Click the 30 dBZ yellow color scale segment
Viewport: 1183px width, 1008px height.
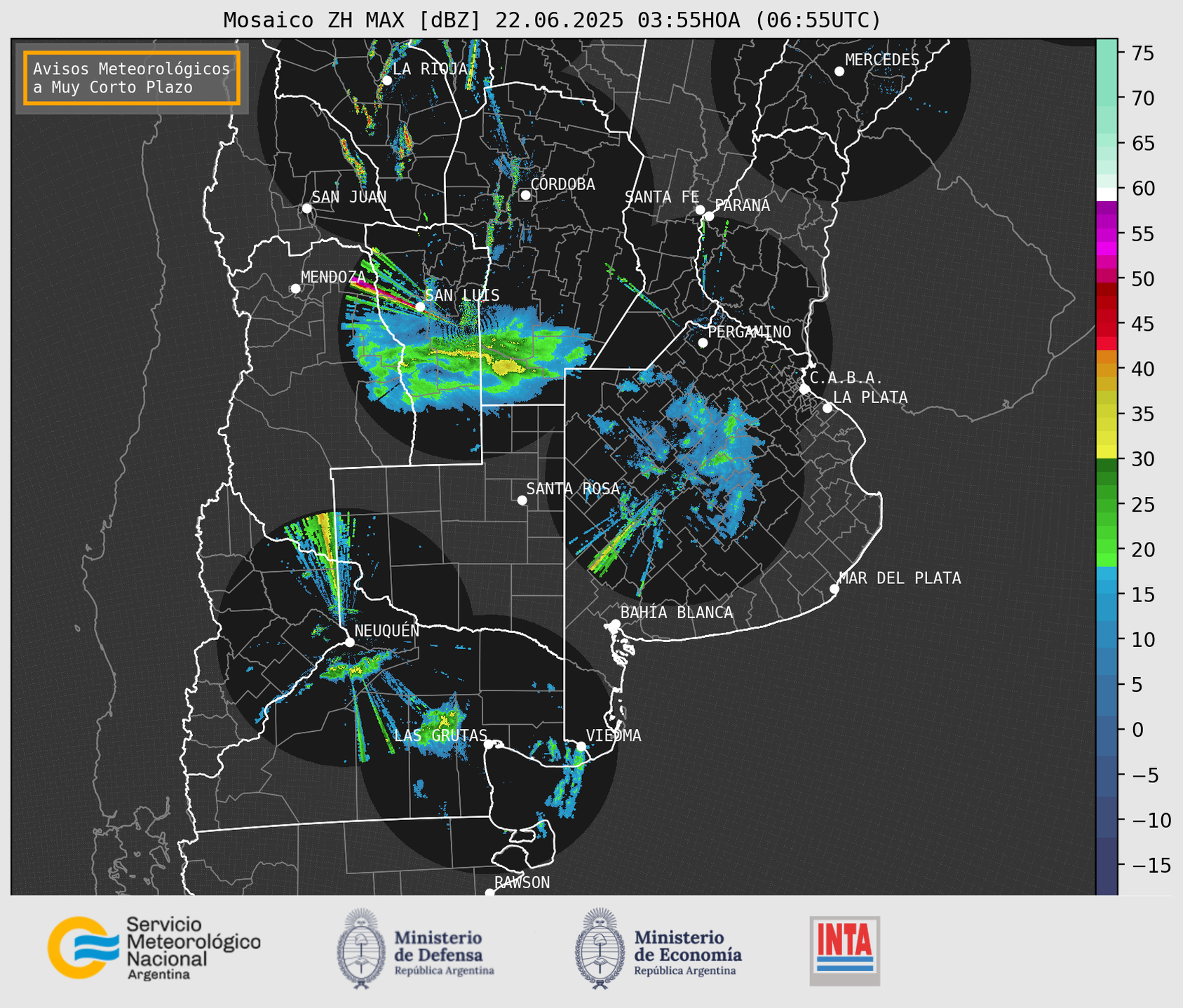click(x=1106, y=452)
